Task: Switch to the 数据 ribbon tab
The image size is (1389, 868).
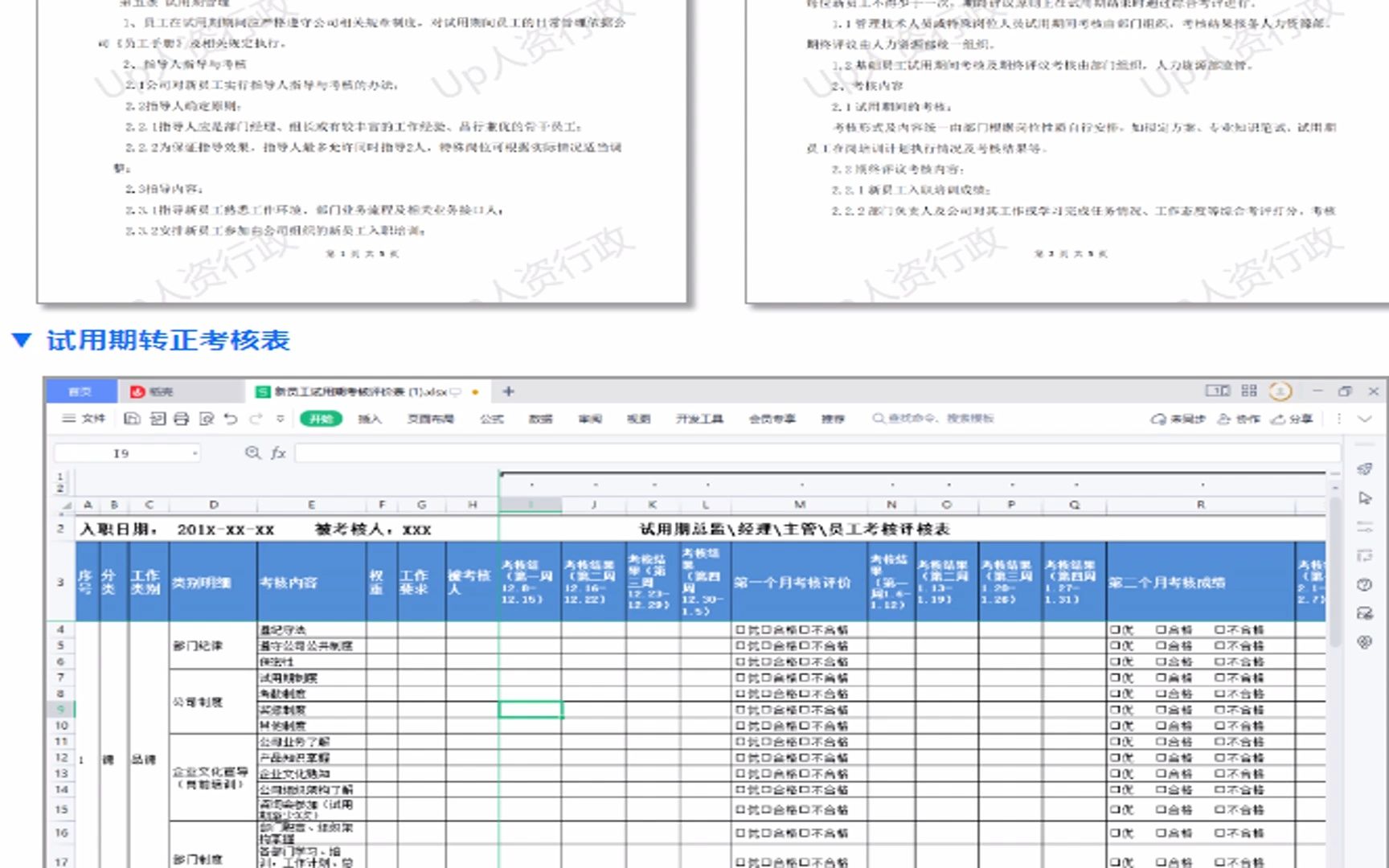Action: [x=540, y=419]
